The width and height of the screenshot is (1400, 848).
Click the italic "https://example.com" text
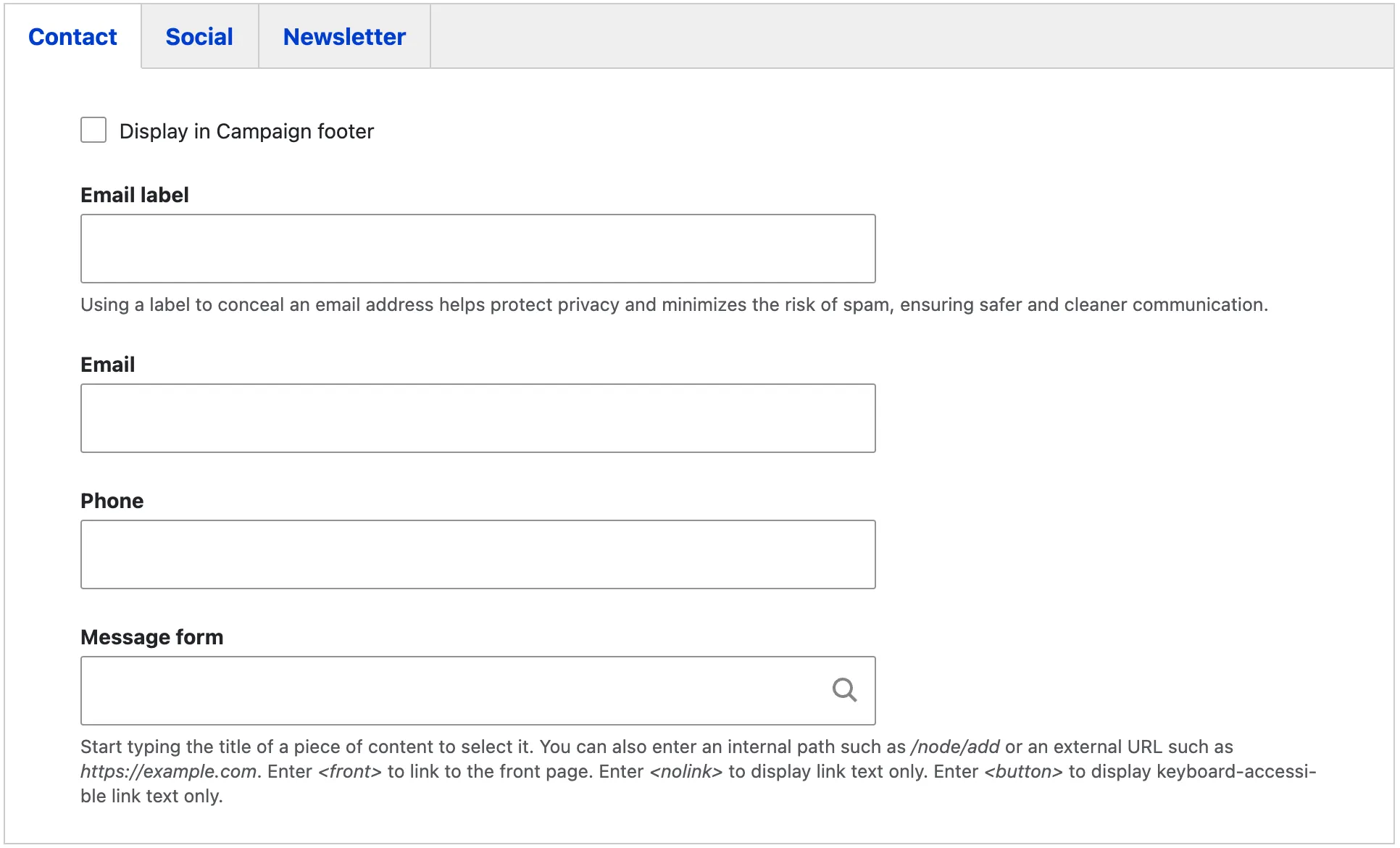tap(168, 772)
